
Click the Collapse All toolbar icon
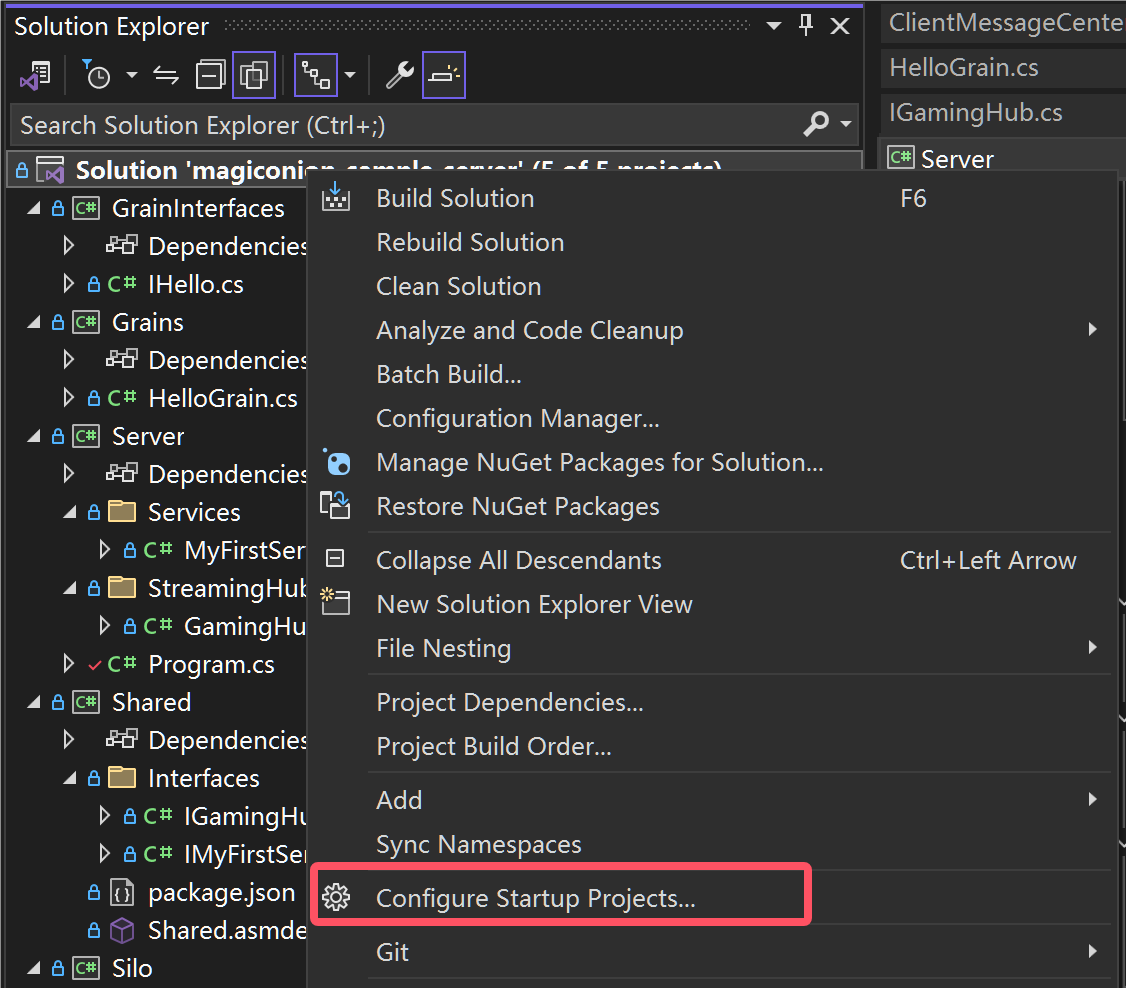[x=211, y=76]
